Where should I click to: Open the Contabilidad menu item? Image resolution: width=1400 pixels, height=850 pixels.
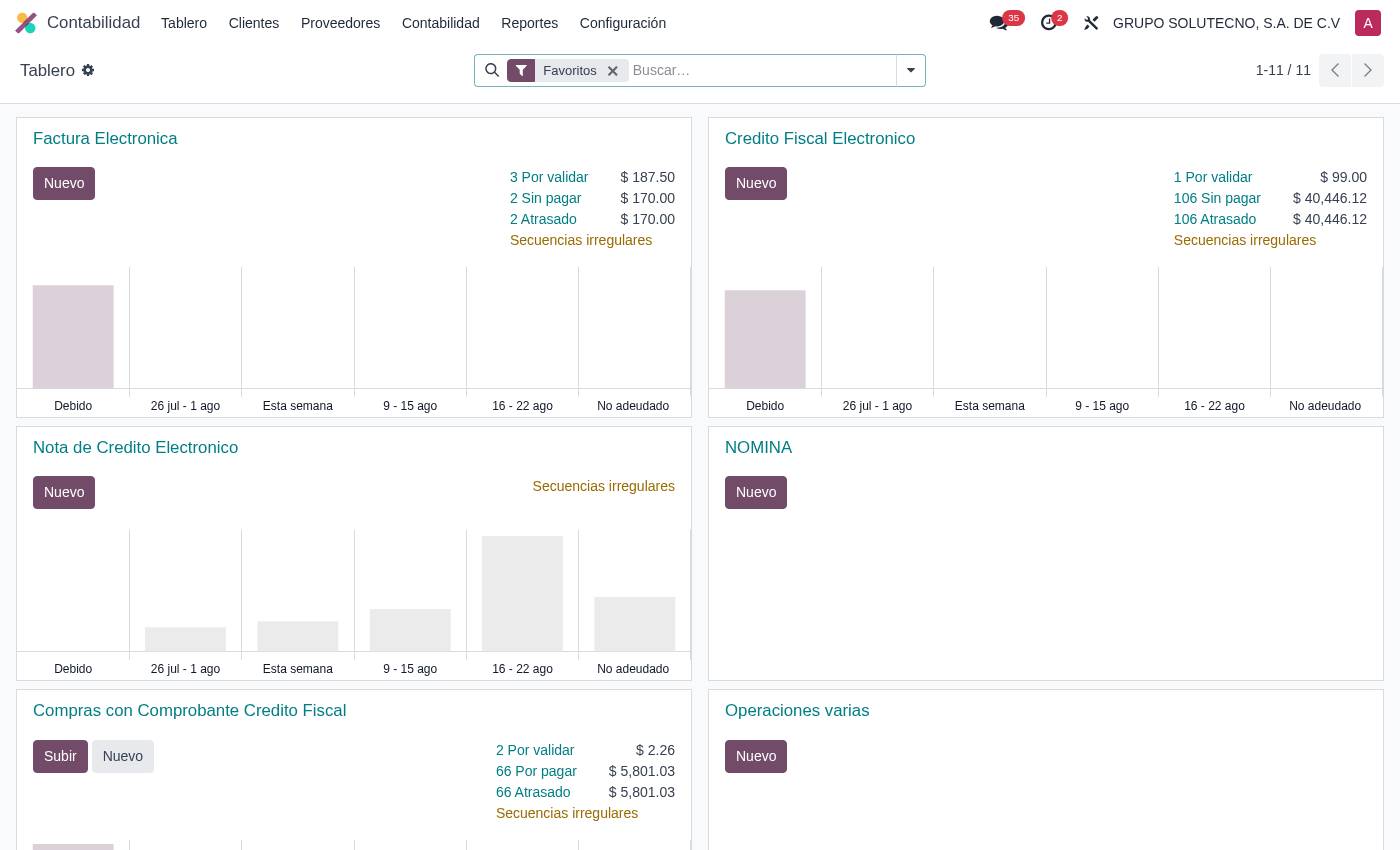tap(440, 23)
